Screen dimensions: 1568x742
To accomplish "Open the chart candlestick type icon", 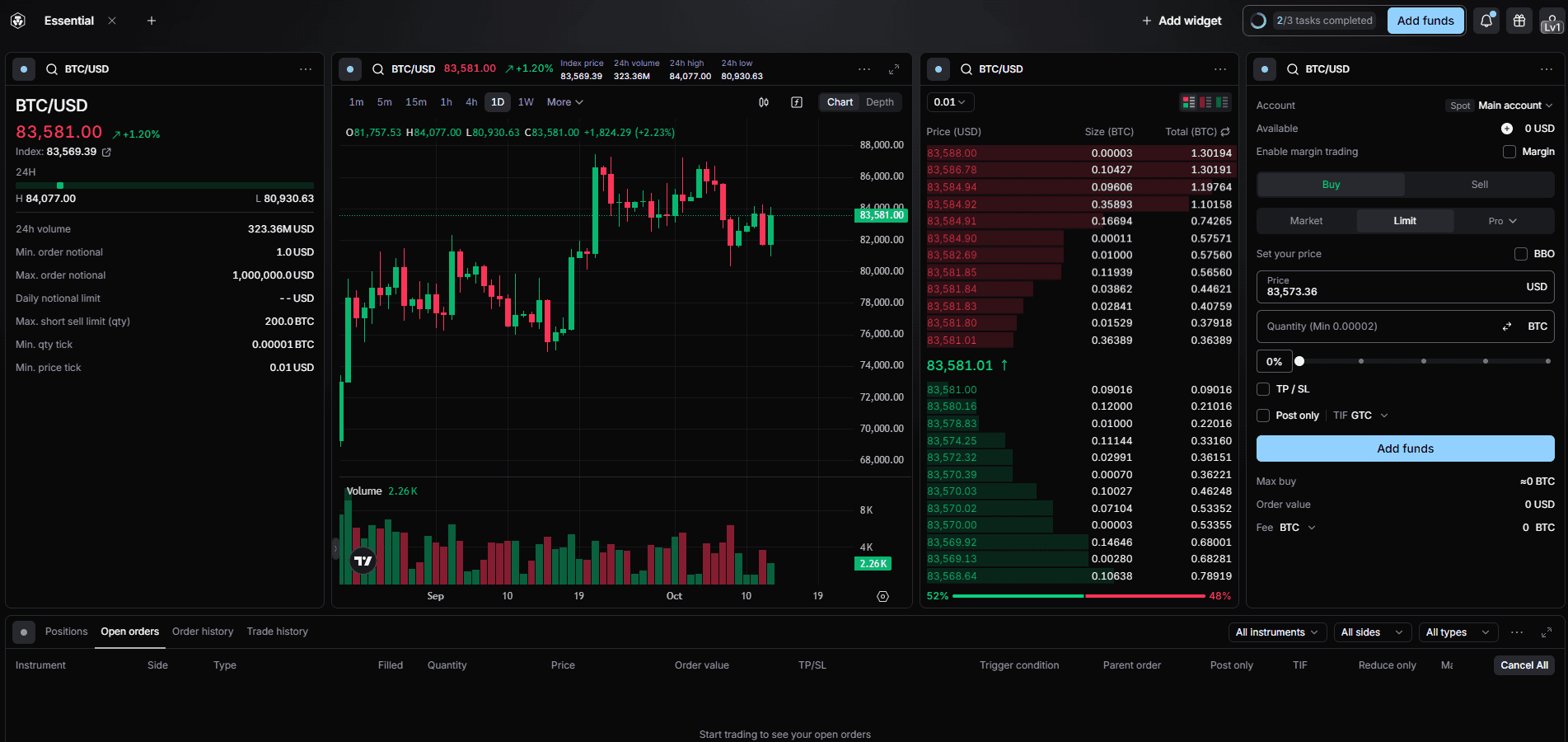I will [x=764, y=102].
